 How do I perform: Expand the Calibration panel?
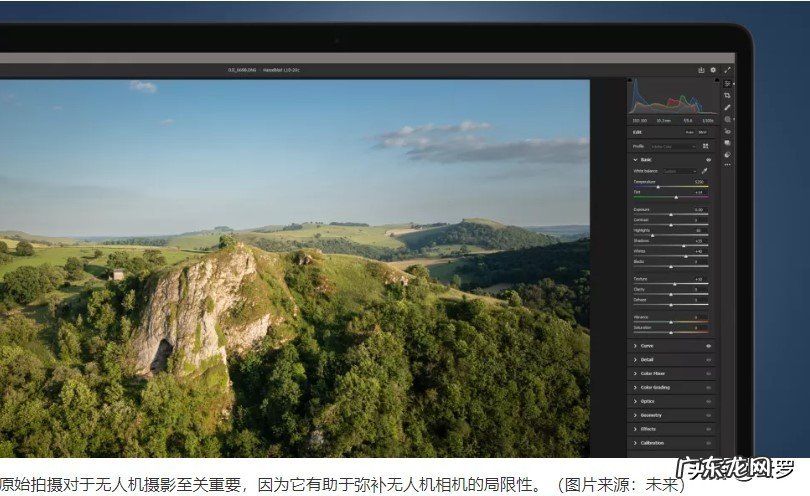[x=635, y=443]
